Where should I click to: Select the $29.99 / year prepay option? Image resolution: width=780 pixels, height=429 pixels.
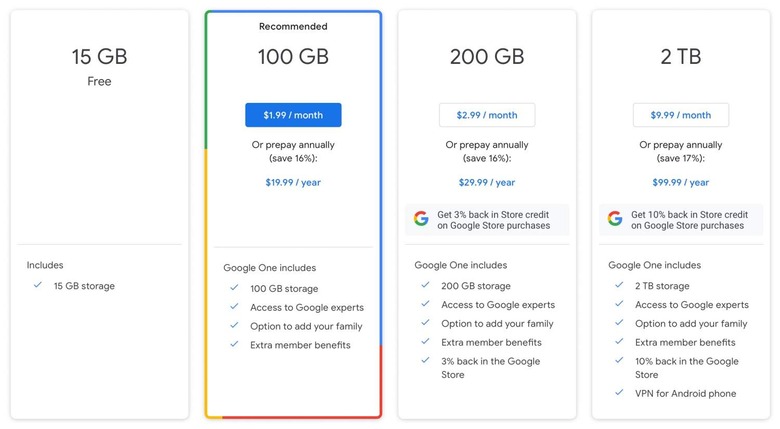click(x=487, y=182)
